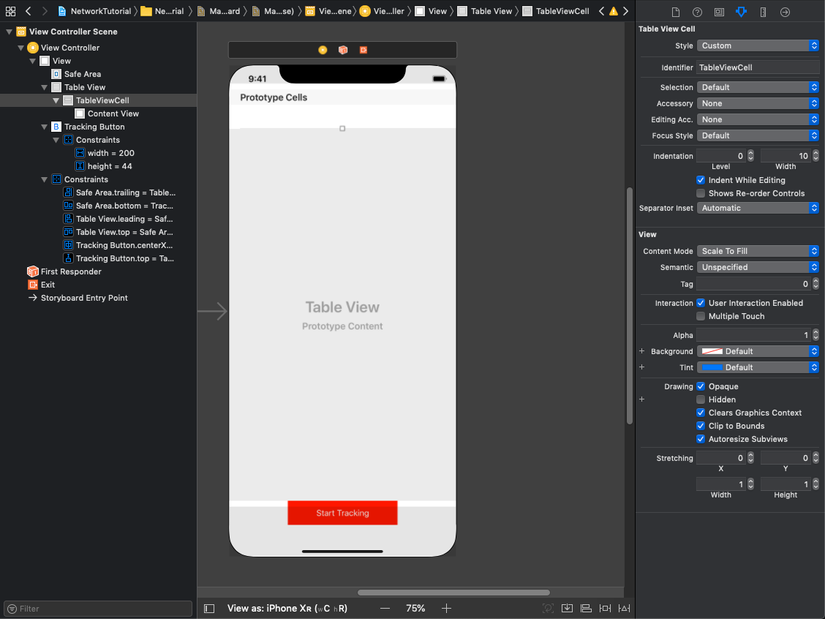Open Resolve Auto Layout Issues icon
The height and width of the screenshot is (619, 825).
(624, 608)
